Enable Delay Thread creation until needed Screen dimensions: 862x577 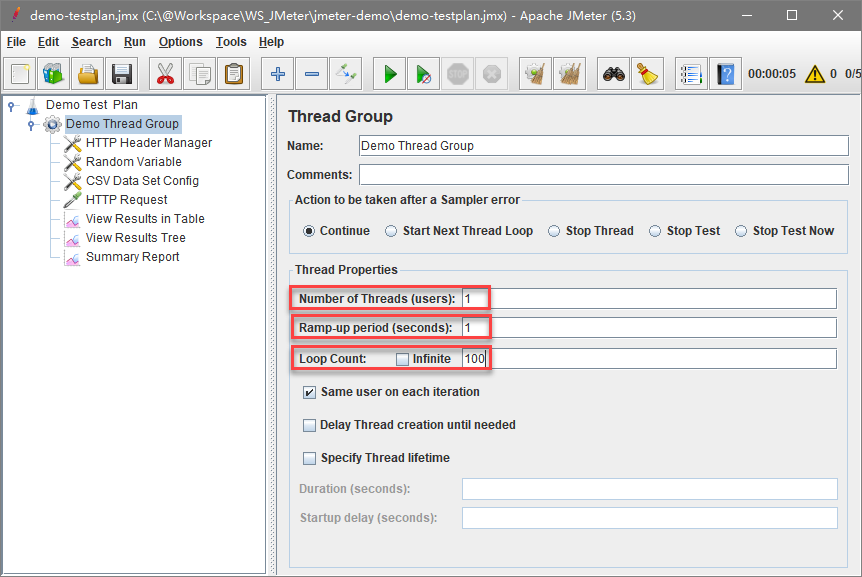[x=310, y=425]
